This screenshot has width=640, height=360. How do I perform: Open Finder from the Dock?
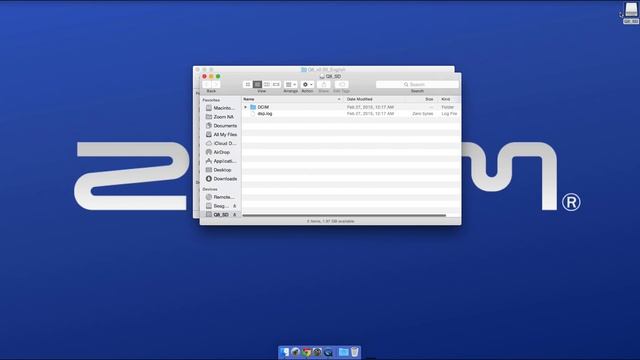click(x=284, y=352)
